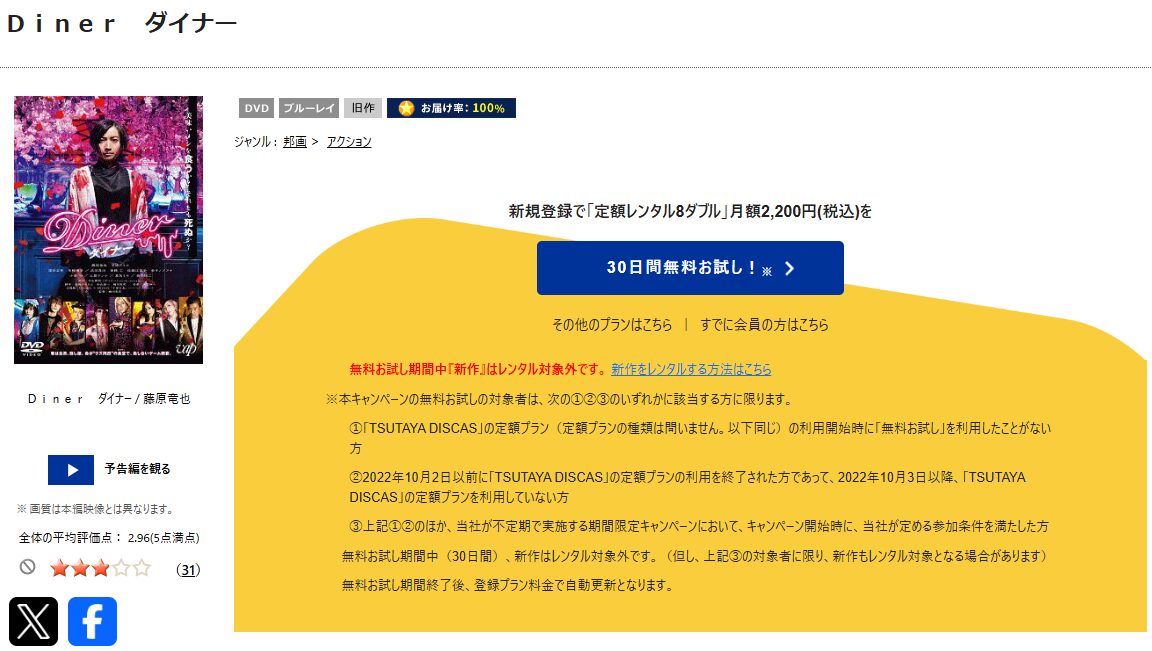Select the 旧作 label
The height and width of the screenshot is (651, 1152).
tap(362, 106)
